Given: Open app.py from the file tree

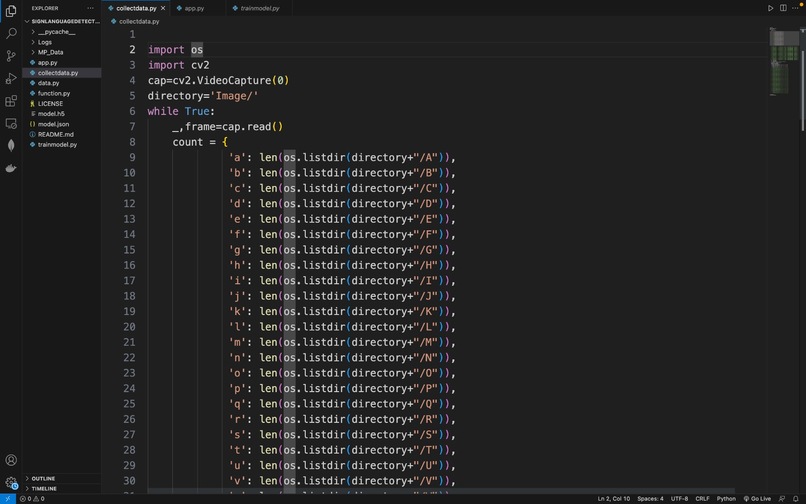Looking at the screenshot, I should tap(62, 63).
